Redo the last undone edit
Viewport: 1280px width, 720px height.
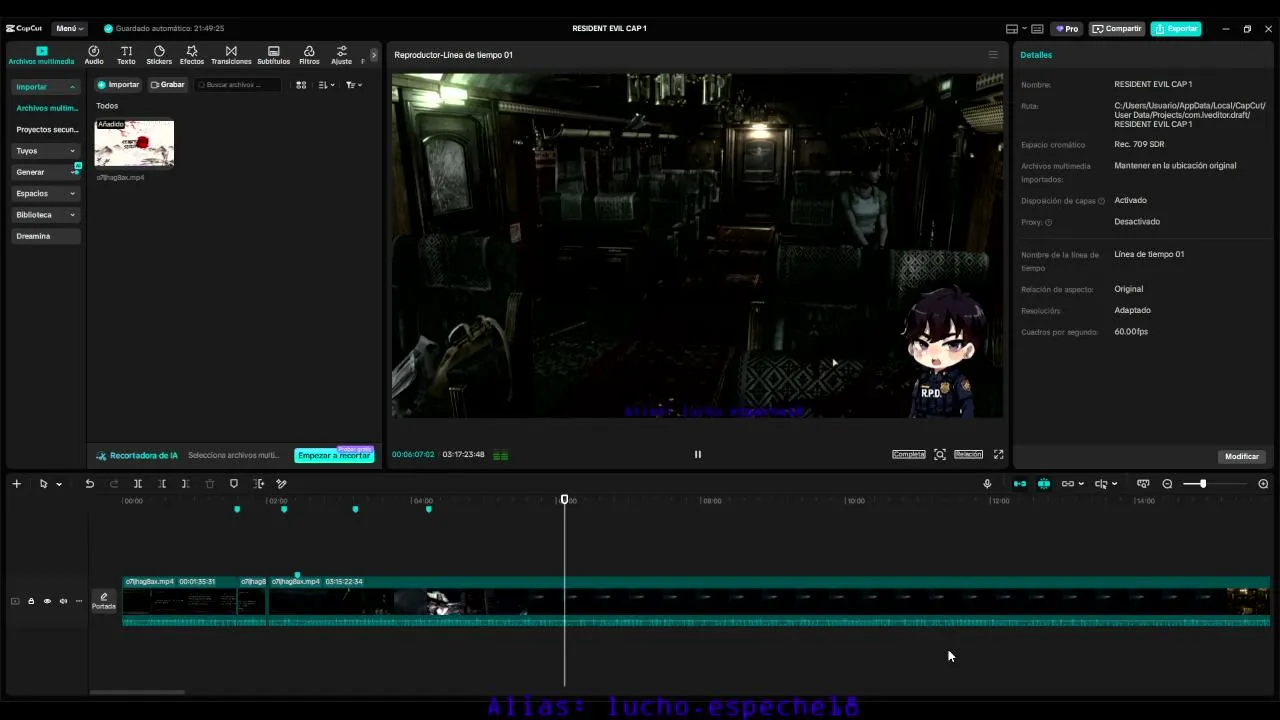pos(113,484)
